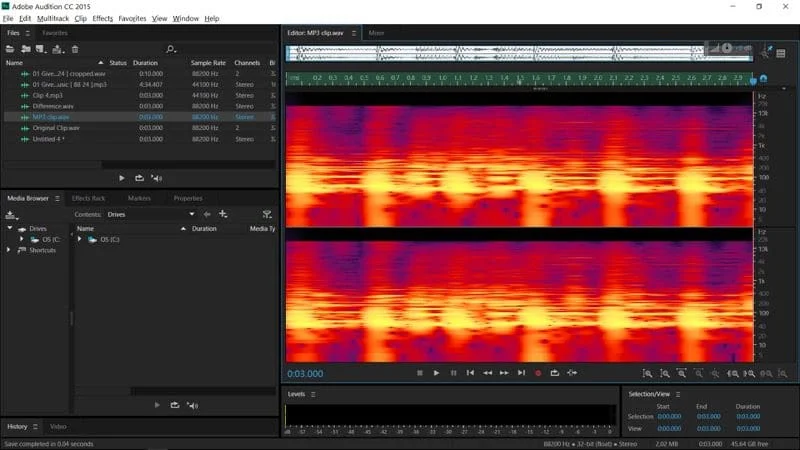Collapse the Drives tree node
Image resolution: width=800 pixels, height=450 pixels.
[10, 228]
